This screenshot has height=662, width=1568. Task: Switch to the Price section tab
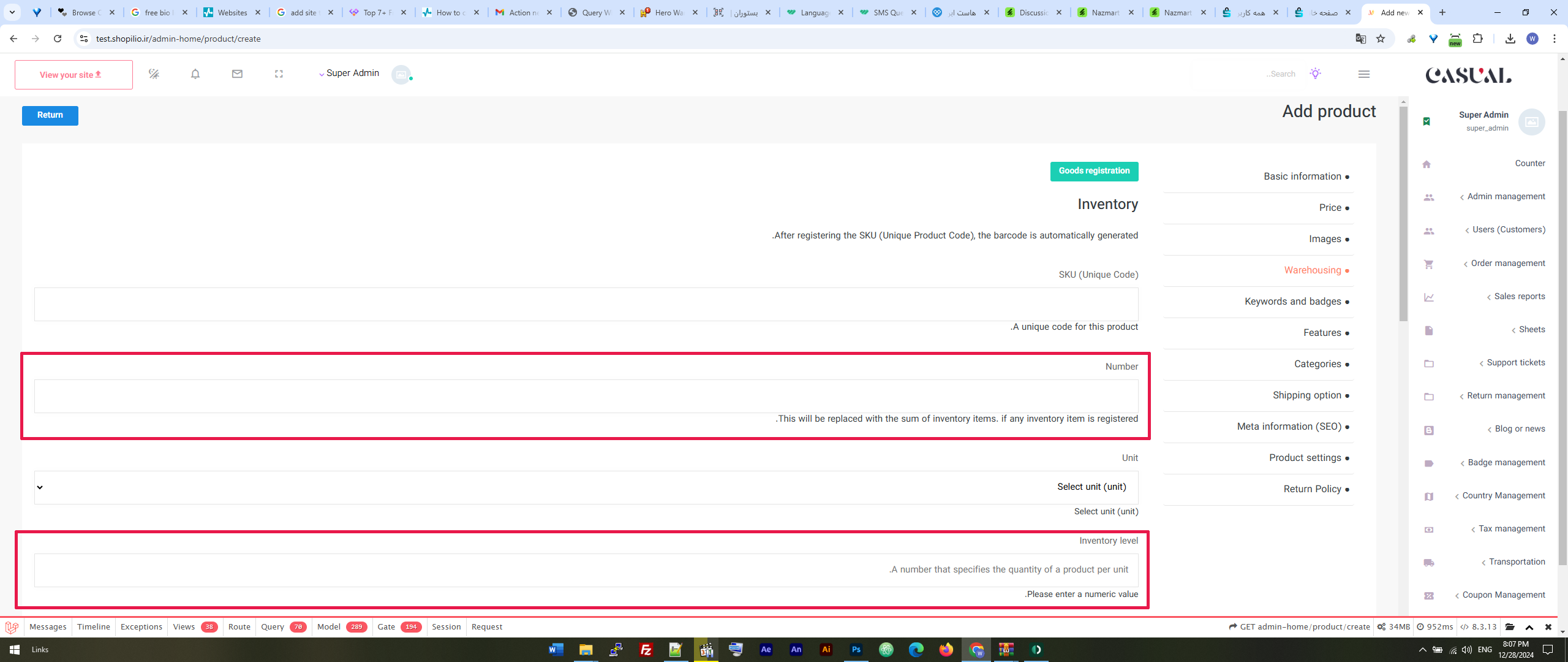(x=1330, y=208)
